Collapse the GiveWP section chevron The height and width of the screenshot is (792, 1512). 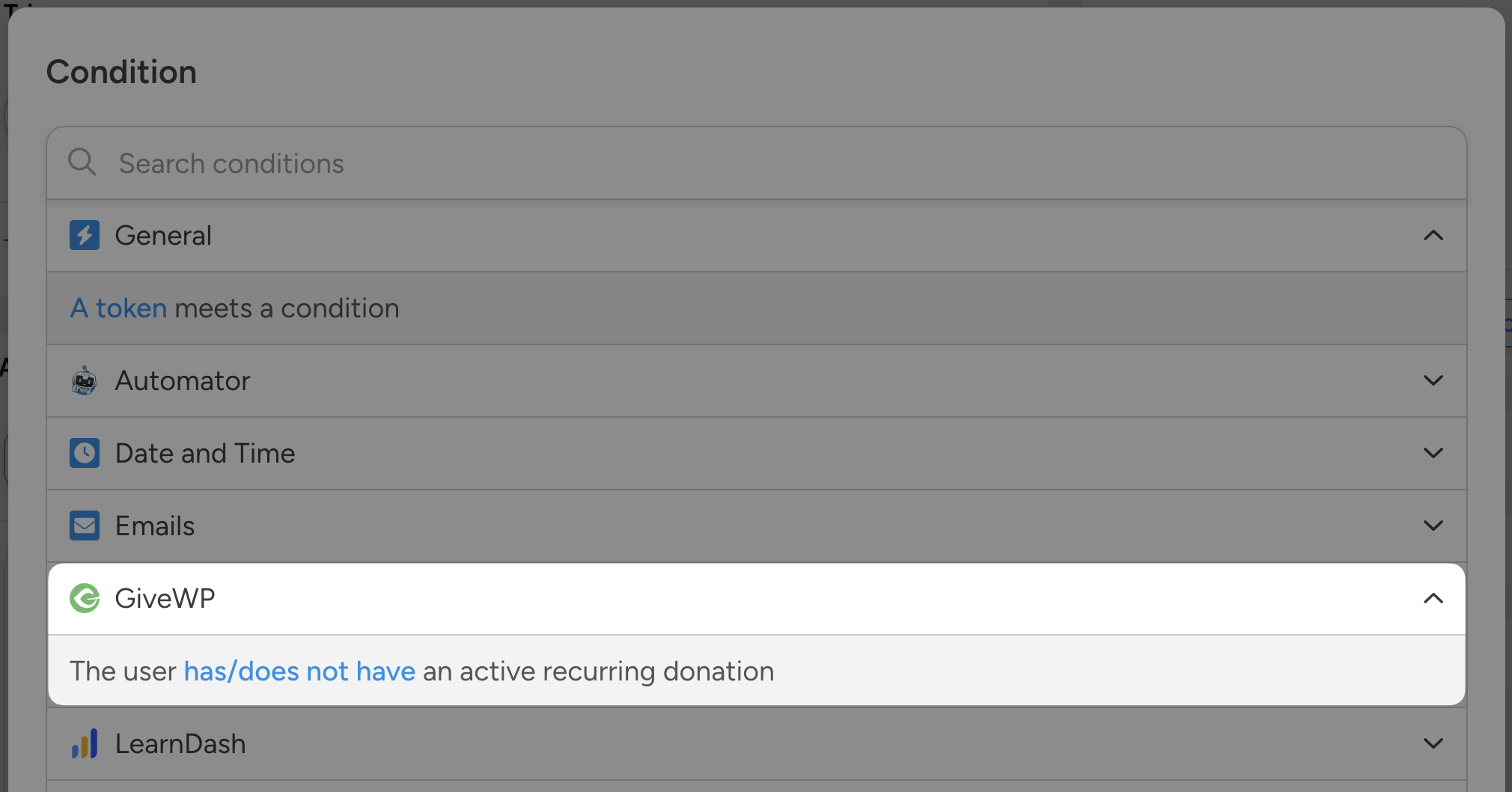pos(1433,599)
